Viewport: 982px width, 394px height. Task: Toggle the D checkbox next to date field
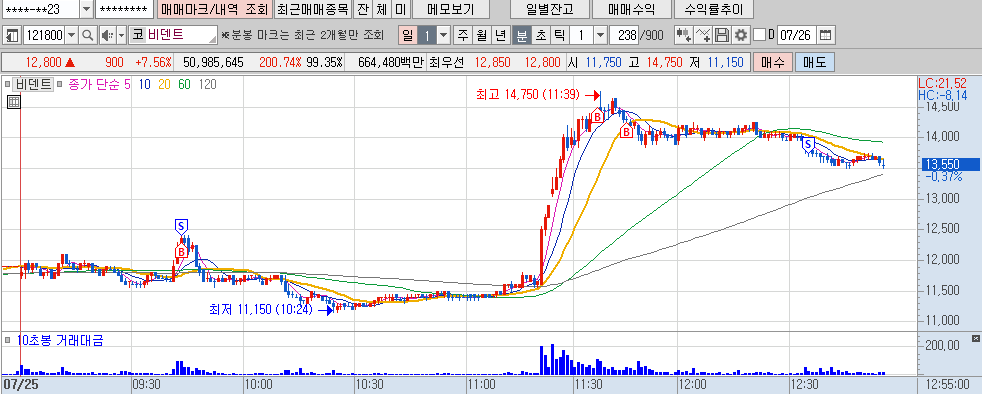click(760, 35)
